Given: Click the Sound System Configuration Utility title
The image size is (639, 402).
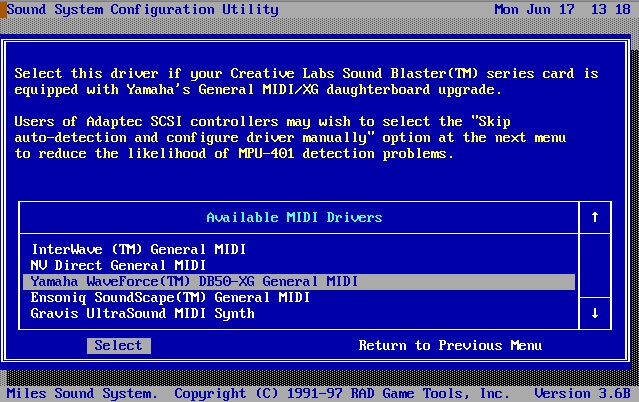Looking at the screenshot, I should 143,9.
